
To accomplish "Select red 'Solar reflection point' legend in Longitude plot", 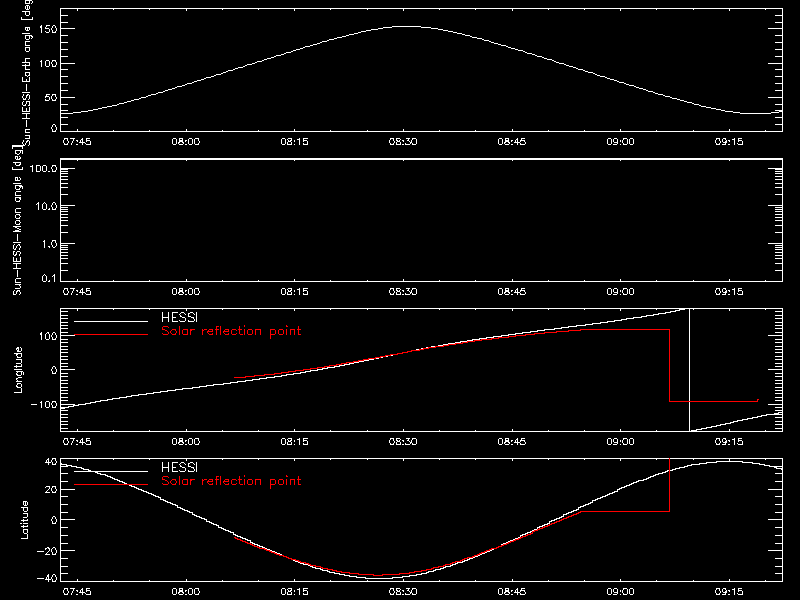I will (231, 331).
